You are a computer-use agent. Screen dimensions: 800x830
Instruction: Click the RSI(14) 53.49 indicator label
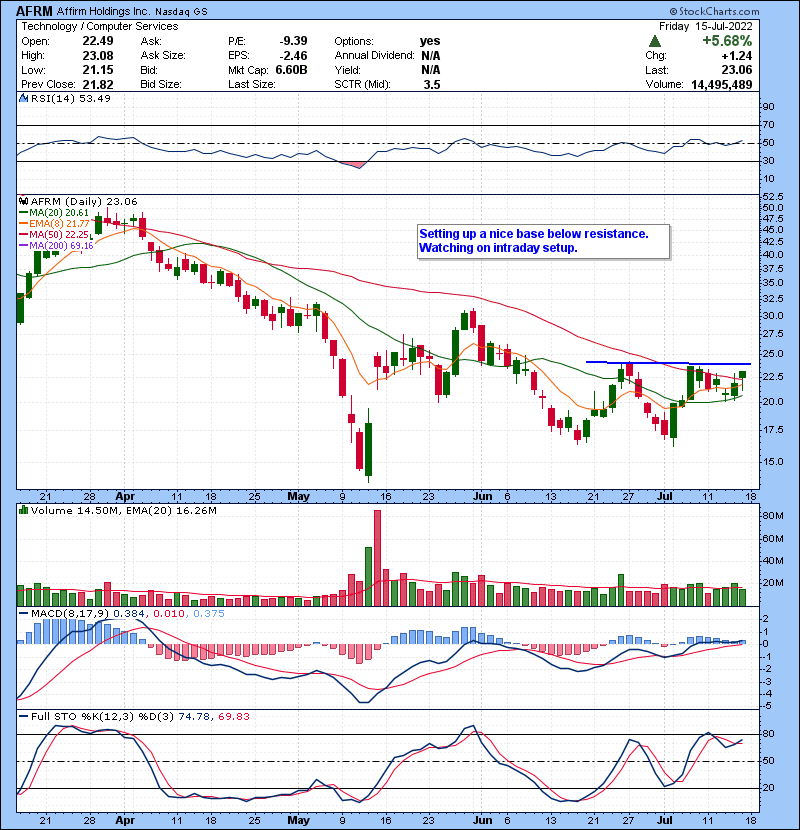coord(70,98)
